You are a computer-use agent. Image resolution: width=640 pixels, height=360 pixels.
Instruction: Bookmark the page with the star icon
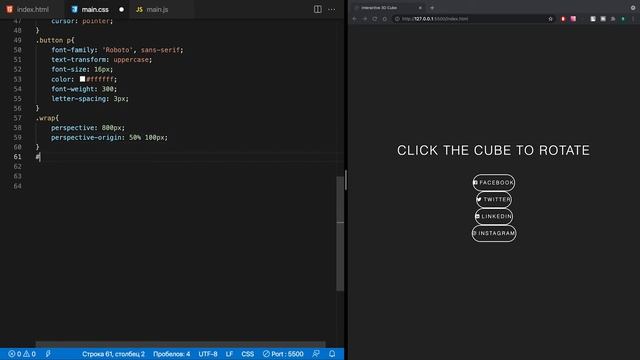[x=550, y=19]
